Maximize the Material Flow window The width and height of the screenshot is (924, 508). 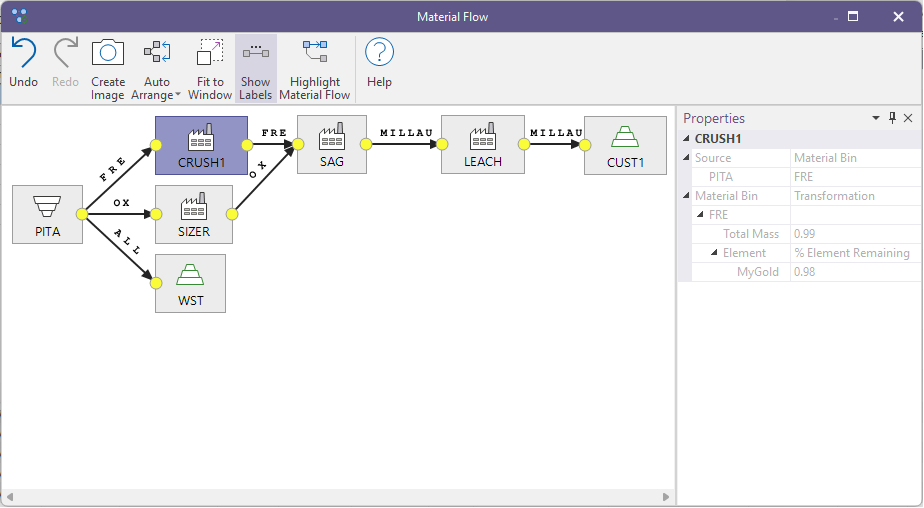coord(853,17)
